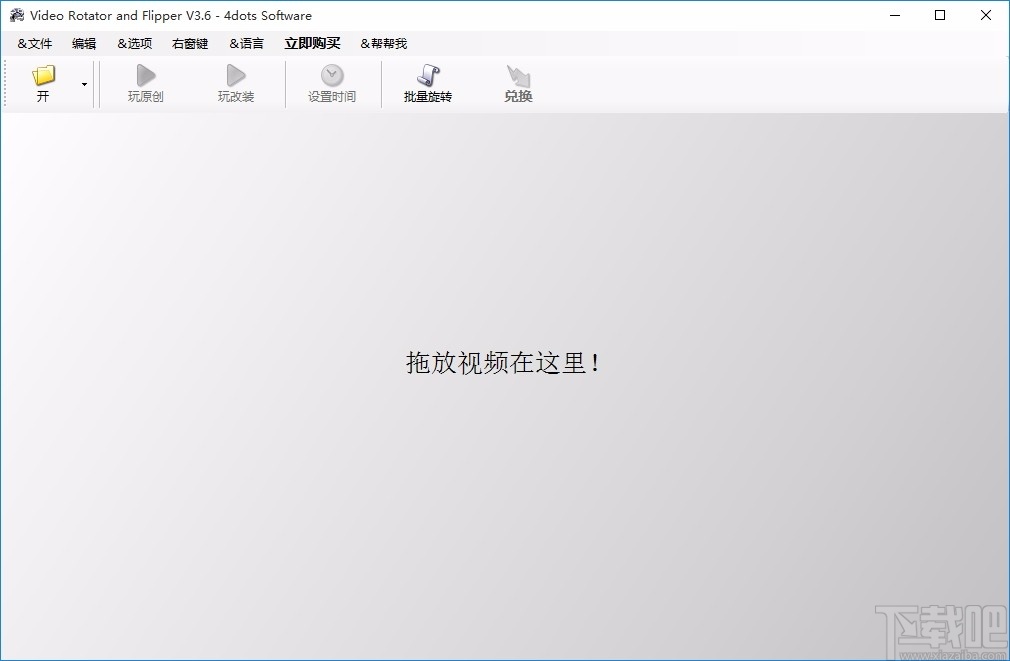The height and width of the screenshot is (661, 1010).
Task: Open the 右窗键 menu
Action: click(189, 43)
